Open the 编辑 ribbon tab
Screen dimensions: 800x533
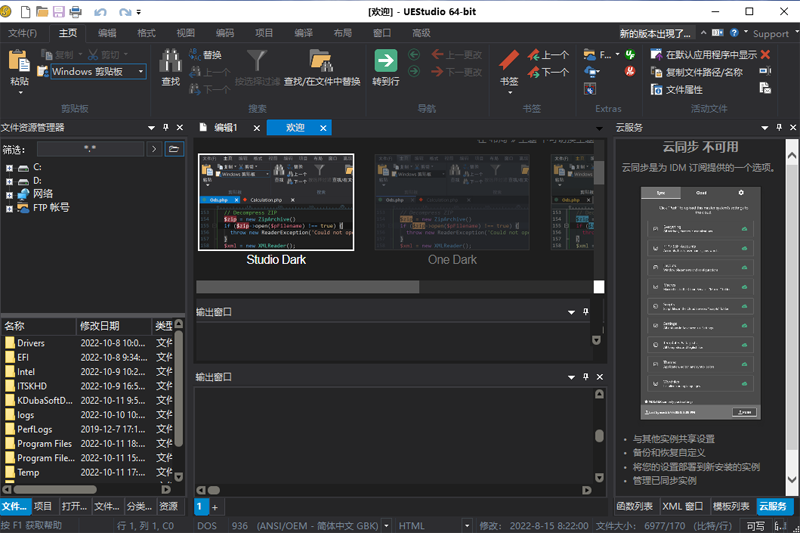106,33
